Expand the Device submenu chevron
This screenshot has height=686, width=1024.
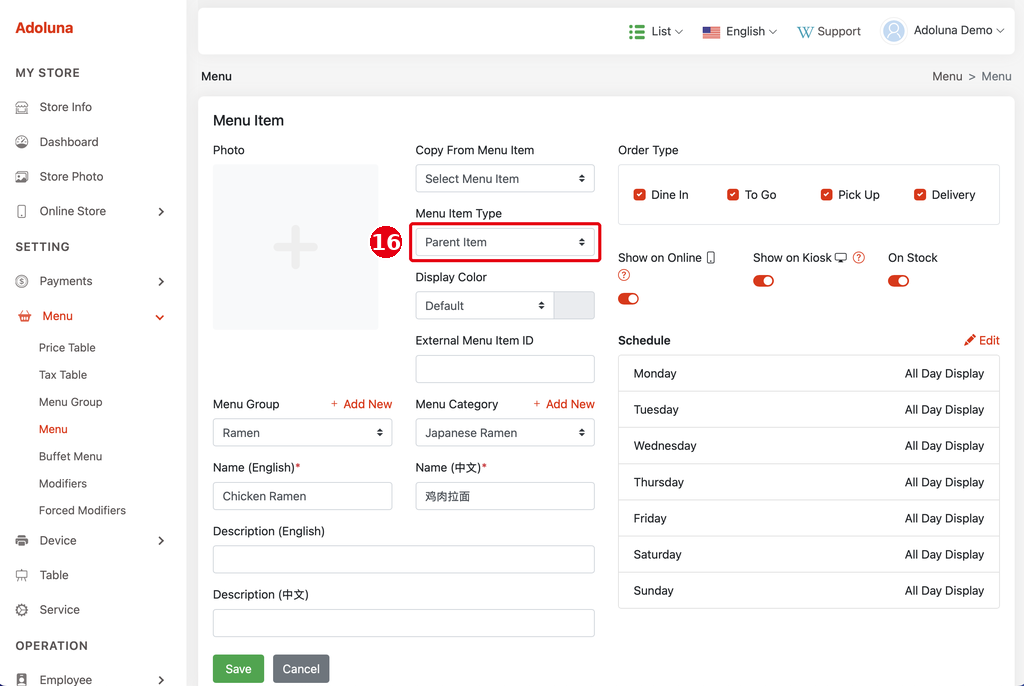pos(161,541)
